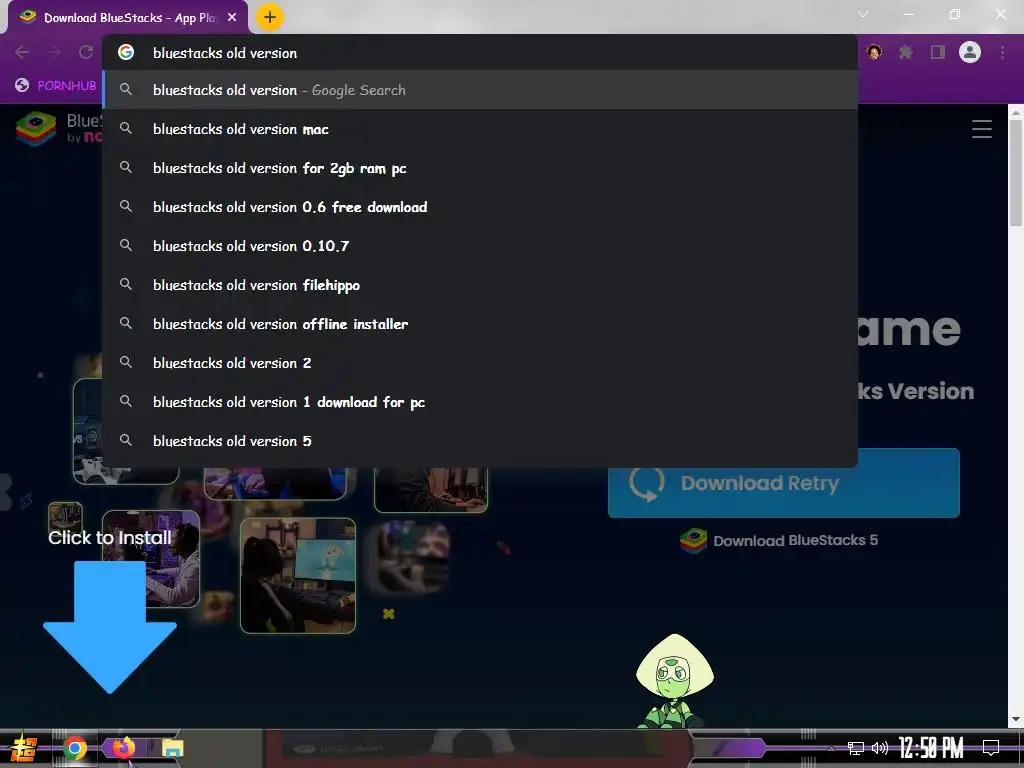Choose suggestion 'bluestacks old version 5'
Screen dimensions: 1024x768
click(480, 441)
